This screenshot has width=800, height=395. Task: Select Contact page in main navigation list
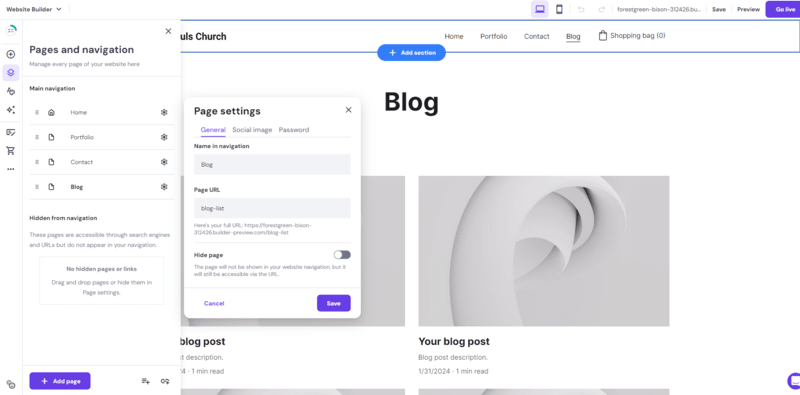[x=101, y=162]
